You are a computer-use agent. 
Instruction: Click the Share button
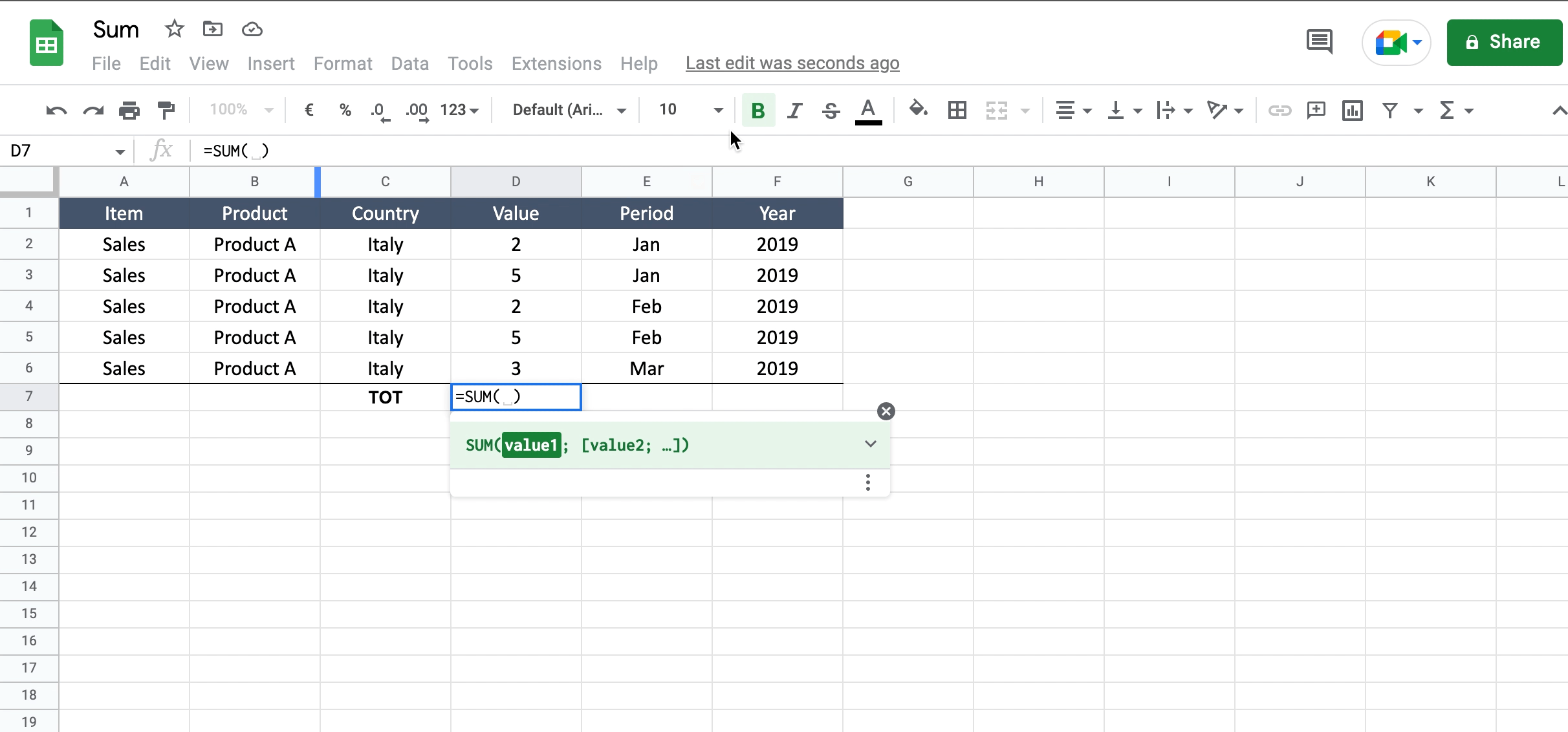pos(1504,42)
